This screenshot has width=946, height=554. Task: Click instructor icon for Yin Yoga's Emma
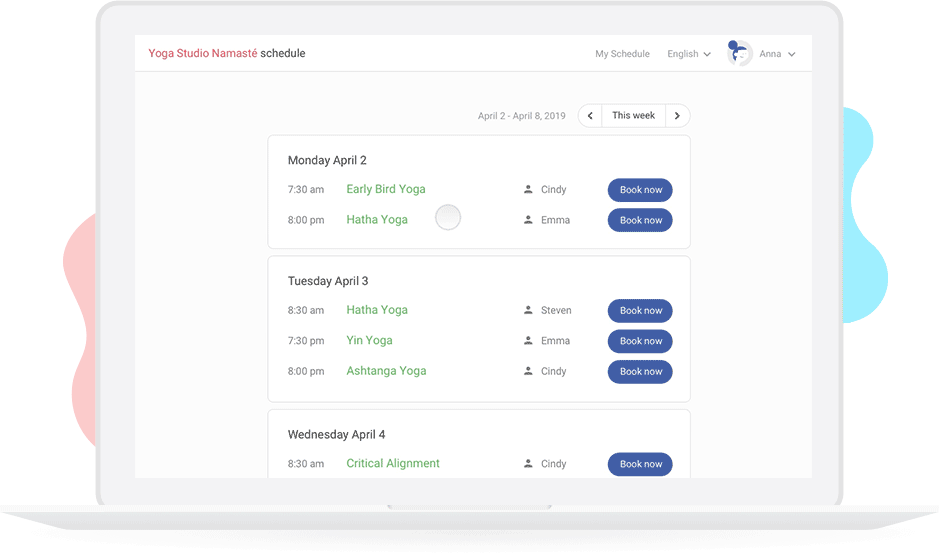tap(528, 341)
